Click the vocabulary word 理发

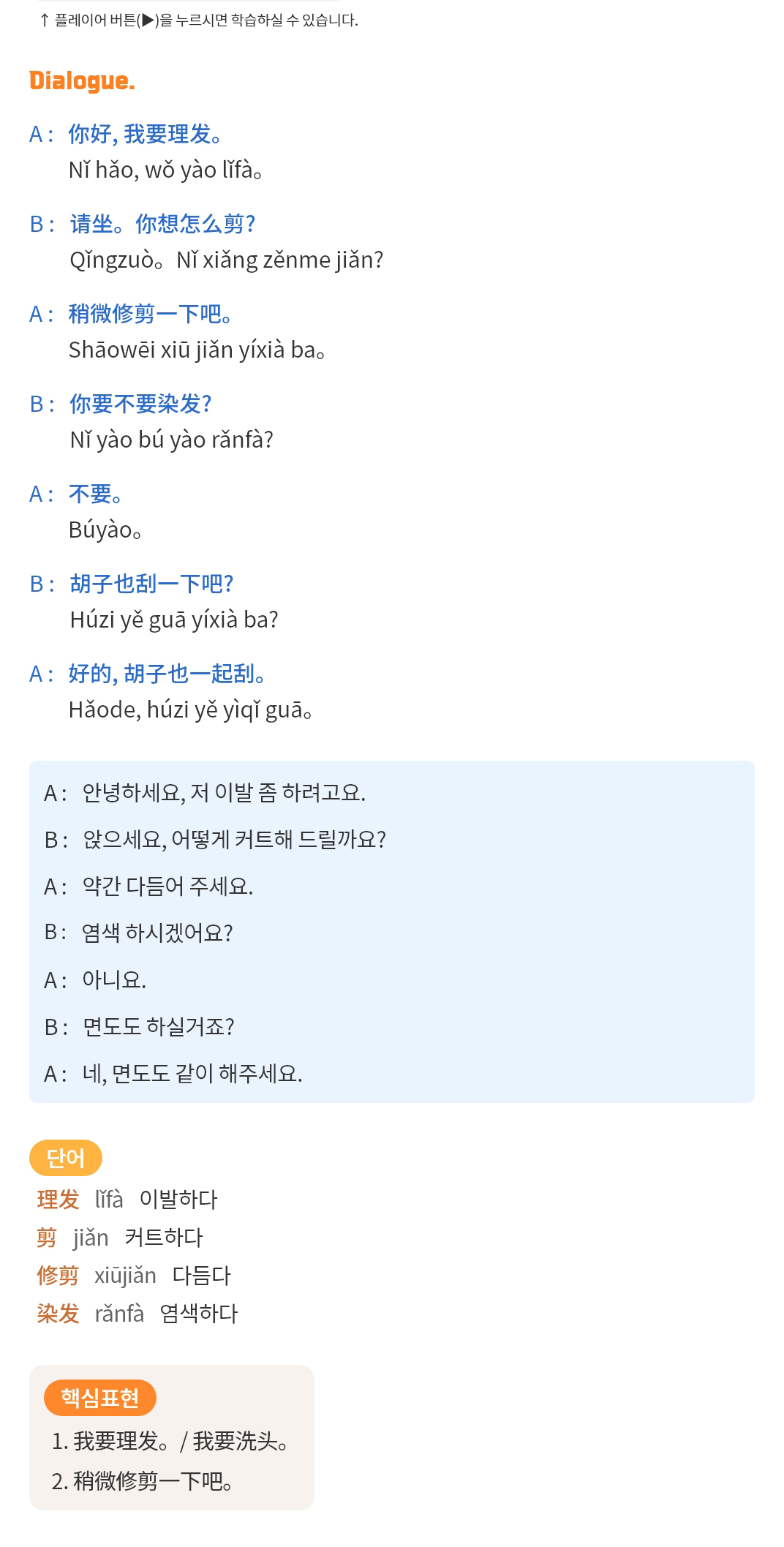[x=58, y=1200]
